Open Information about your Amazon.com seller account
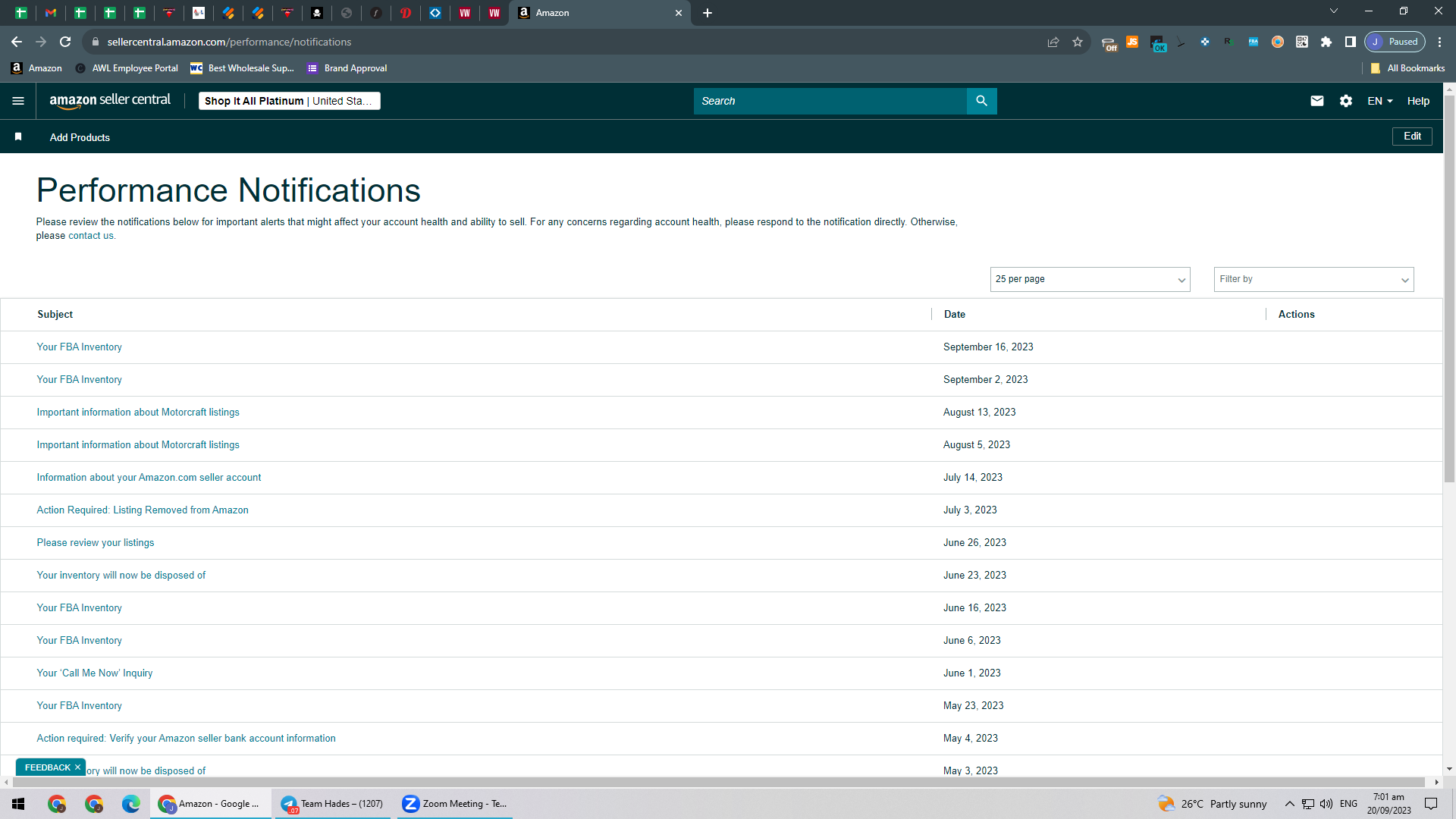 [149, 478]
